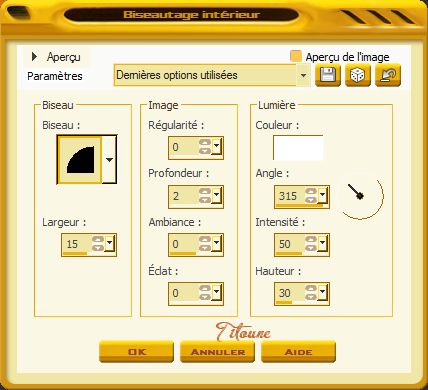Decrease Ambiance with the down spinner
The width and height of the screenshot is (428, 390).
click(205, 248)
